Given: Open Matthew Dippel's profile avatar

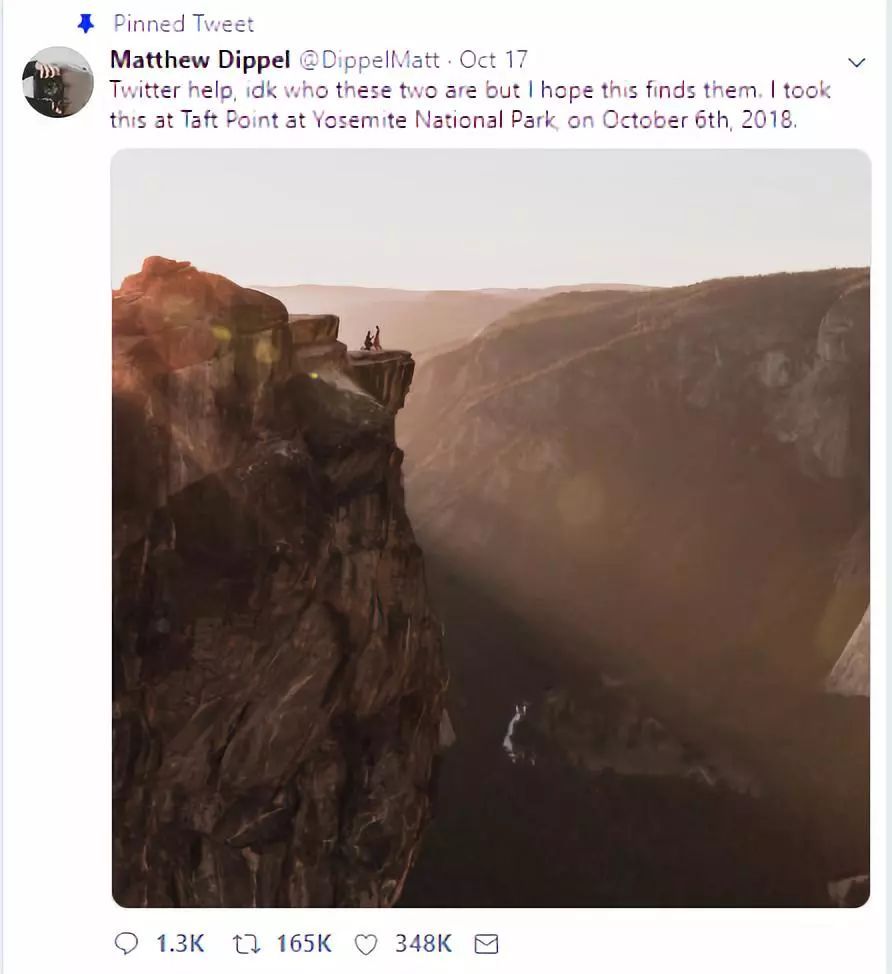Looking at the screenshot, I should (x=58, y=82).
